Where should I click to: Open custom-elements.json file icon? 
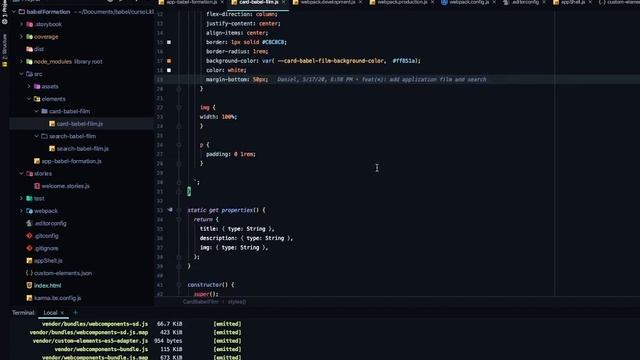[x=29, y=273]
